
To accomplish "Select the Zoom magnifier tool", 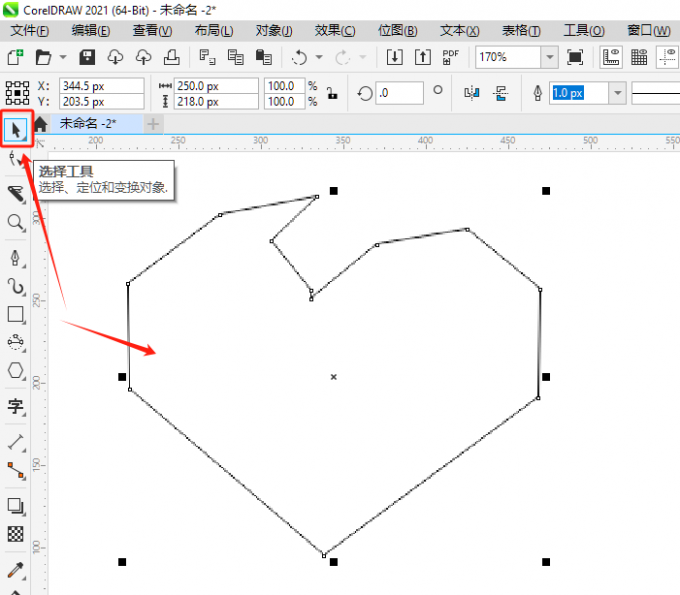I will coord(16,222).
